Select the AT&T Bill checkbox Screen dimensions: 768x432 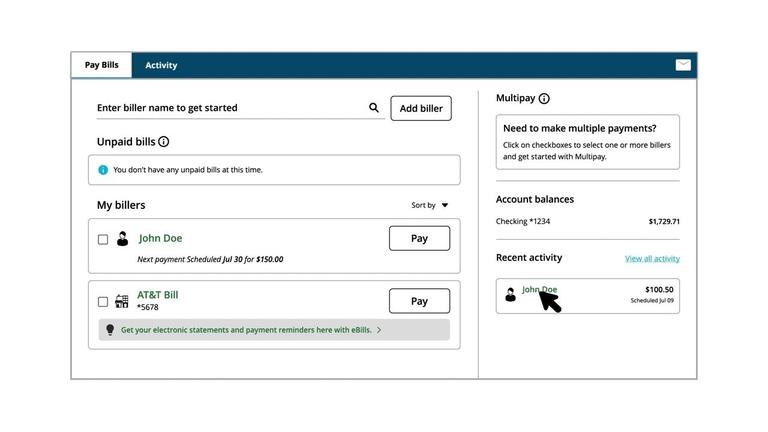click(x=103, y=302)
